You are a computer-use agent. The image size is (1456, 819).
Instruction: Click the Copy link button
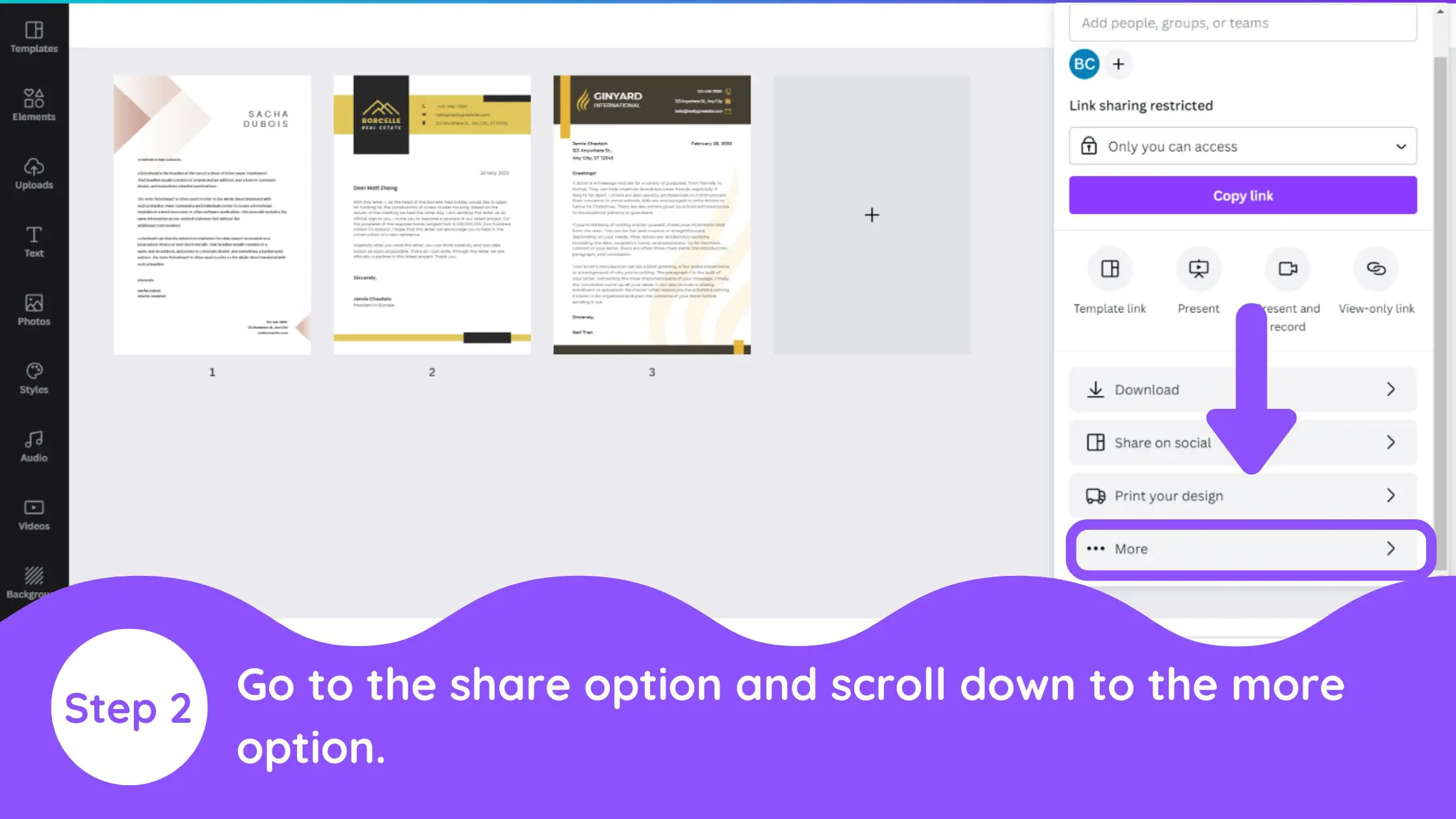tap(1243, 195)
